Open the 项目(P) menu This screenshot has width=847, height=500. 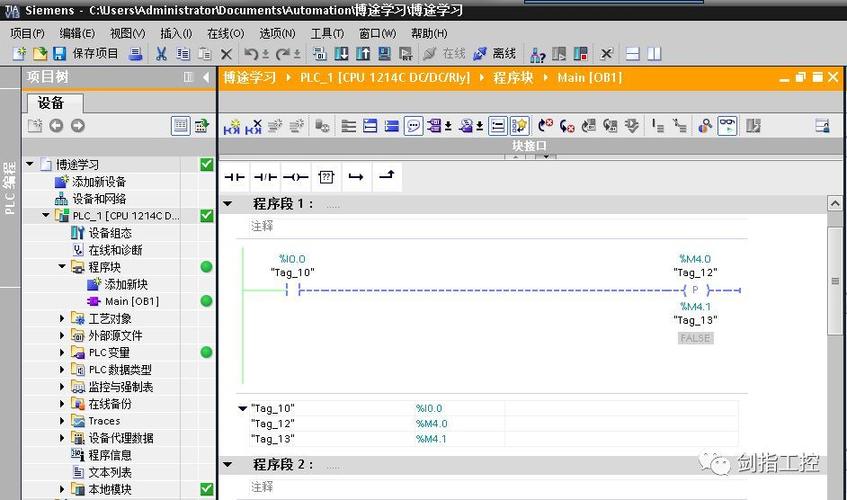[27, 33]
